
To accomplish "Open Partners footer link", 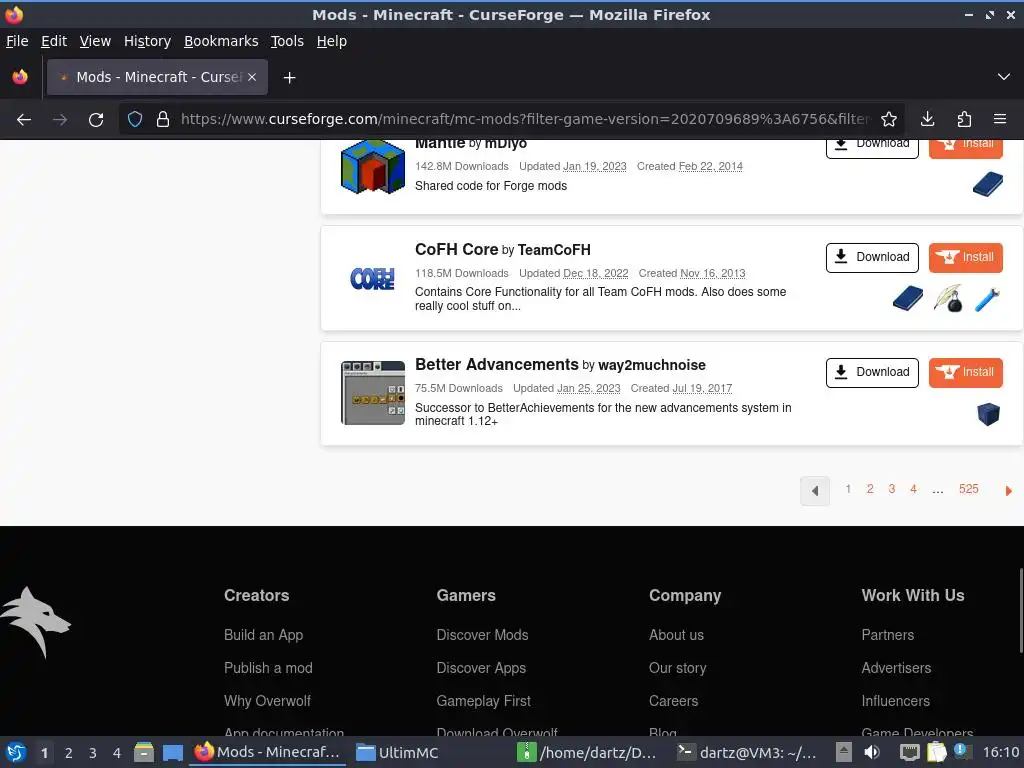I will (x=888, y=635).
